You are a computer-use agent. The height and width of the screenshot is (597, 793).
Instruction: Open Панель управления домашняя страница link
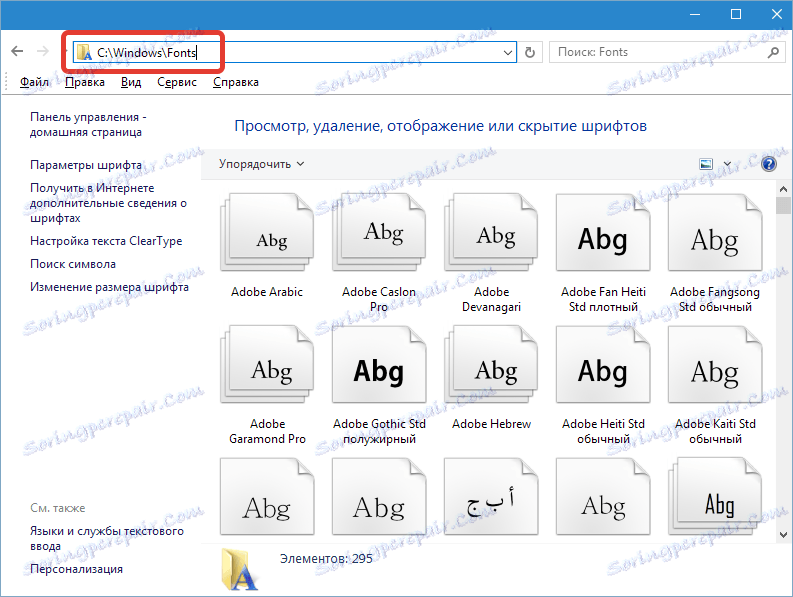[x=88, y=124]
